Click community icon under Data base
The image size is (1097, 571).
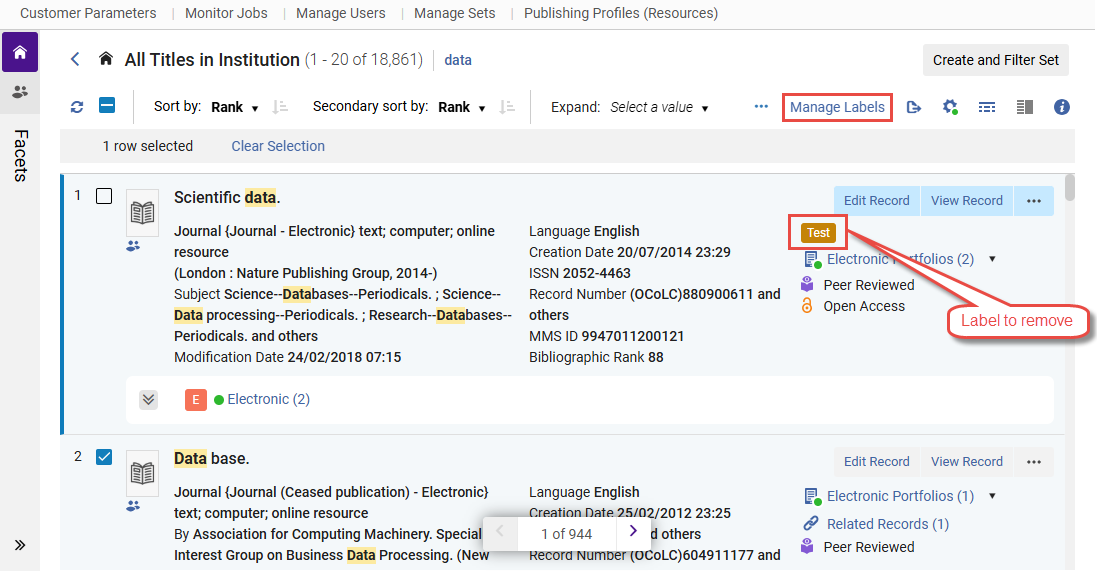tap(133, 506)
